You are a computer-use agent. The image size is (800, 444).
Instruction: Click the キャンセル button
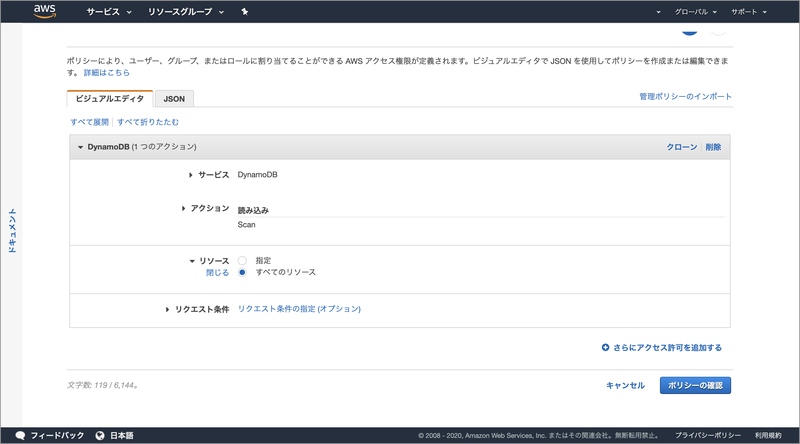click(626, 385)
